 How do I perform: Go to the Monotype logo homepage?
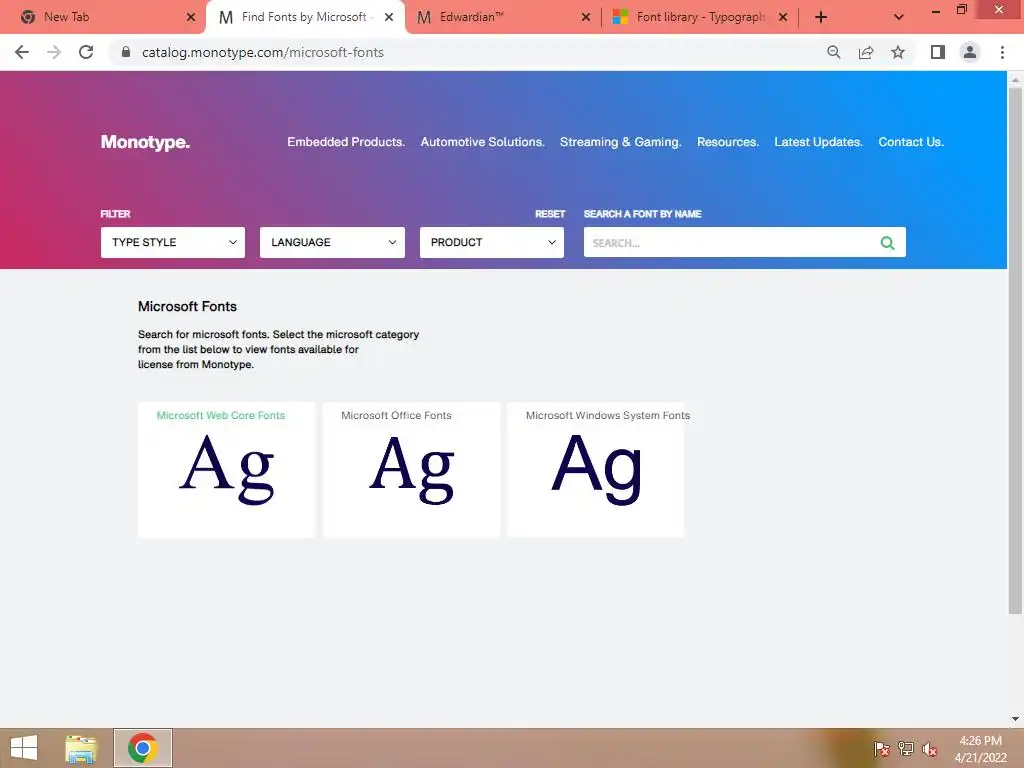point(145,142)
